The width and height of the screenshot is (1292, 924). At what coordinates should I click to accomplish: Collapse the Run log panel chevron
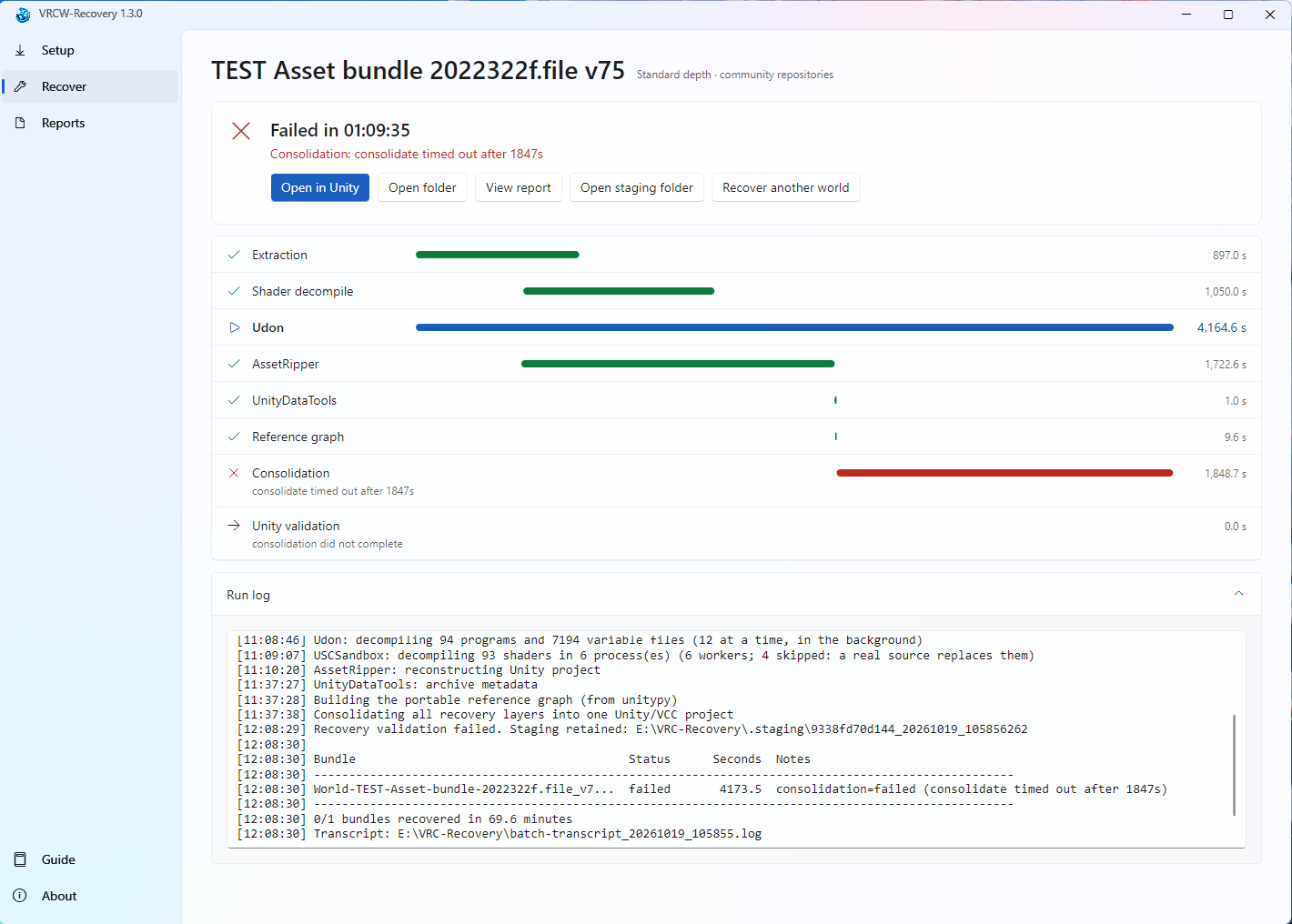coord(1238,594)
